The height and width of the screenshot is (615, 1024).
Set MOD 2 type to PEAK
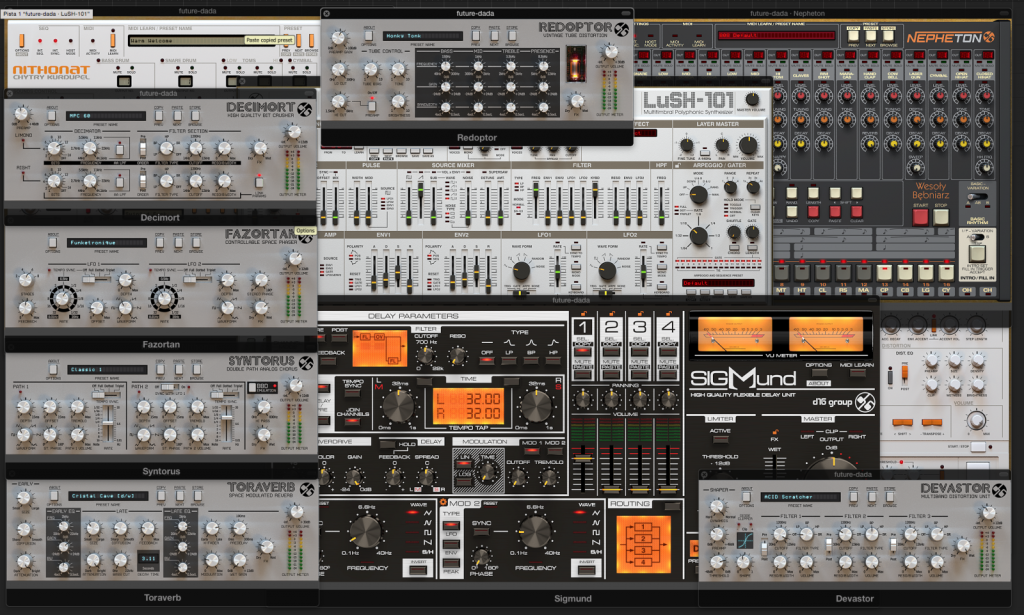(451, 562)
